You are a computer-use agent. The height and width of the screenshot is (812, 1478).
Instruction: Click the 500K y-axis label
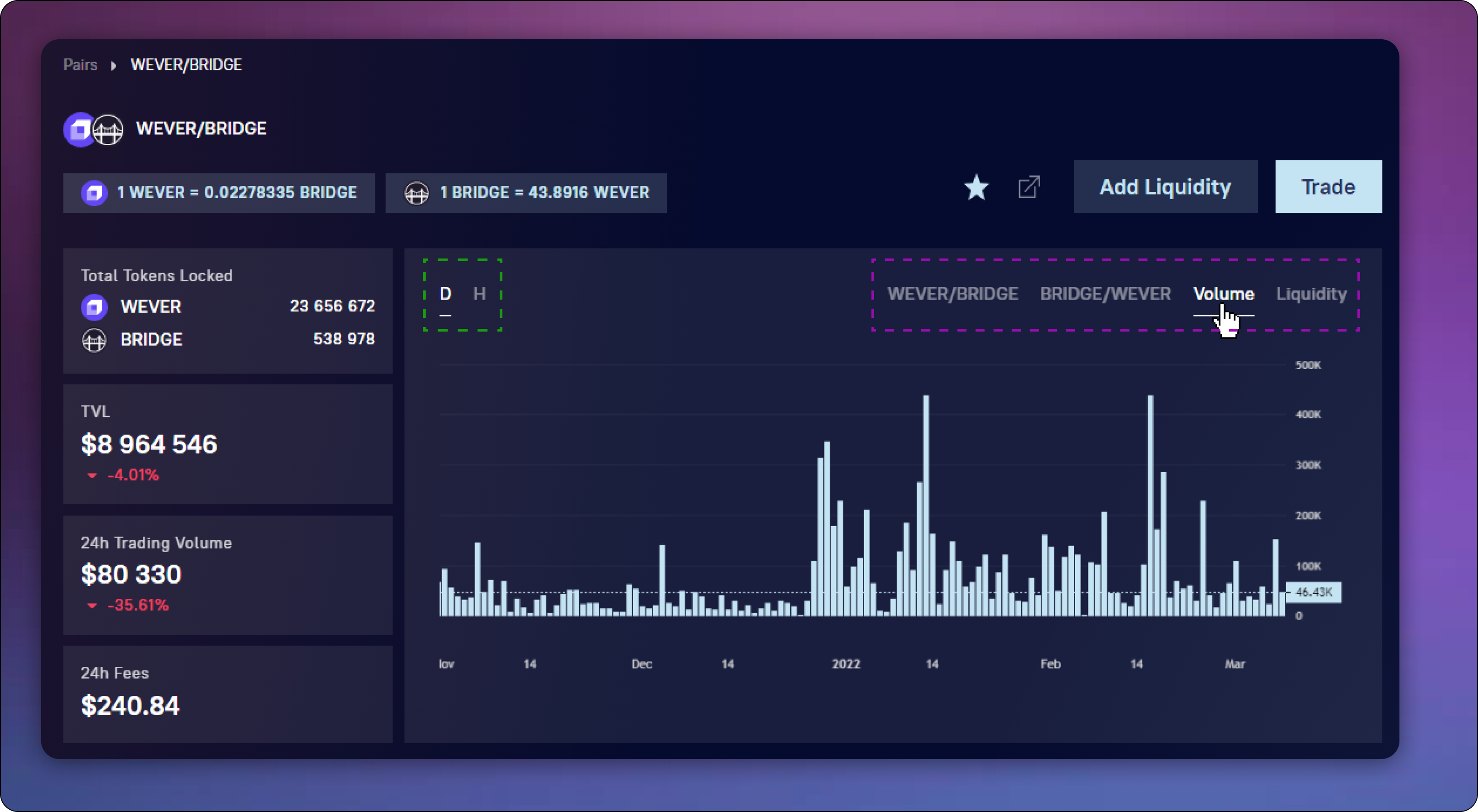point(1308,365)
